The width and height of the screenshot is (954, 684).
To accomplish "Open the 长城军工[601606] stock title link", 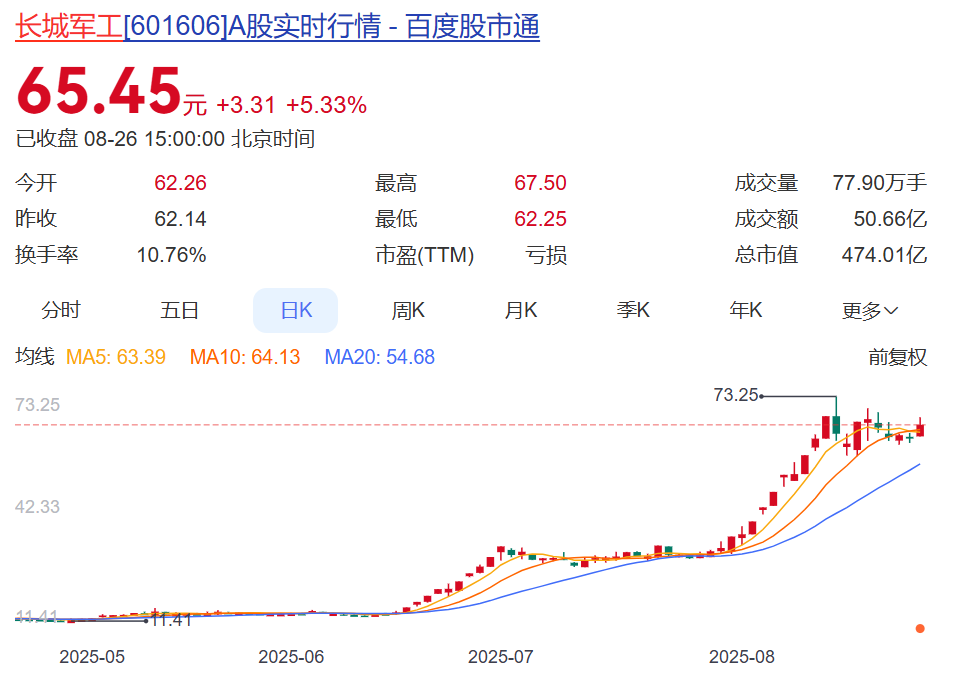I will click(277, 27).
